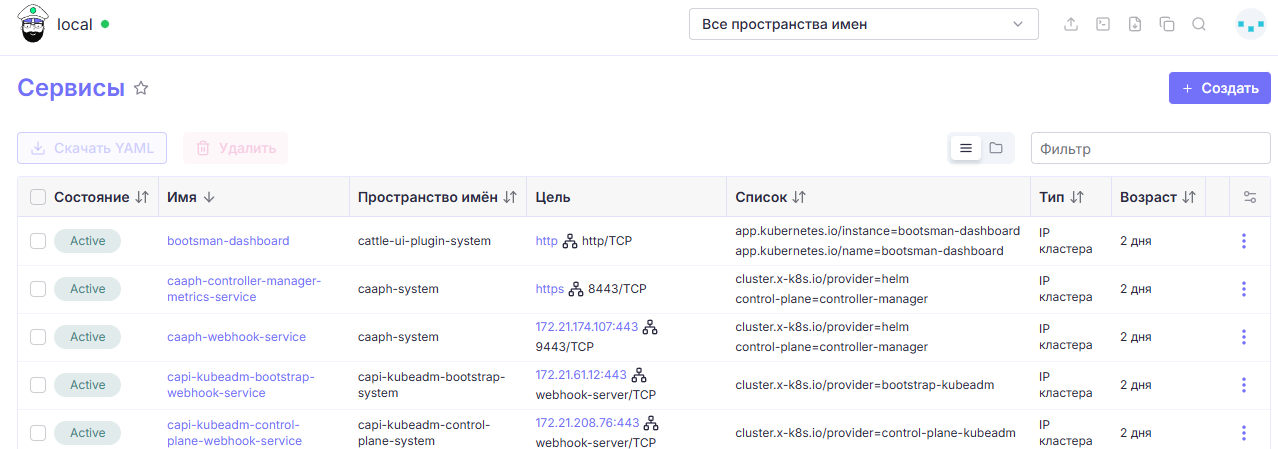Screen dimensions: 1278x449
Task: Select all services with the header checkbox
Action: tap(38, 197)
